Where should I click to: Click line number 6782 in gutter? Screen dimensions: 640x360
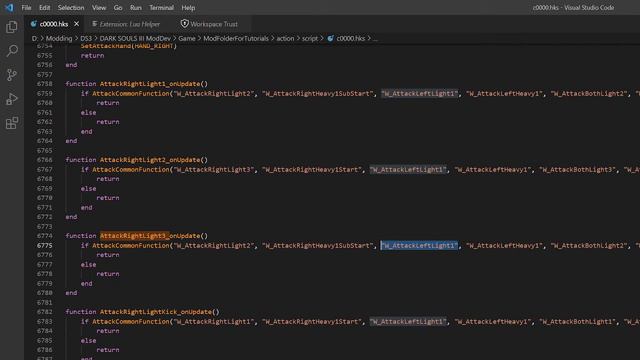[x=44, y=312]
